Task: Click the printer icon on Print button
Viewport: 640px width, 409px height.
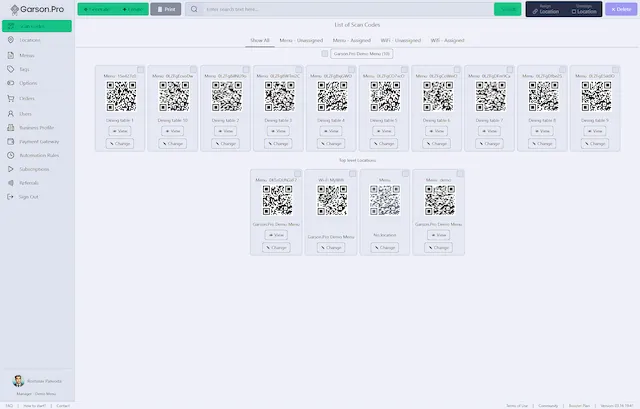Action: [160, 9]
